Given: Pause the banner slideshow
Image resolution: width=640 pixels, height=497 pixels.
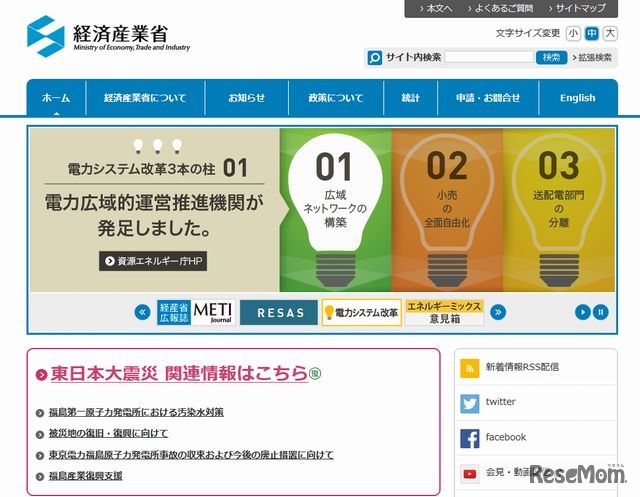Looking at the screenshot, I should 600,313.
